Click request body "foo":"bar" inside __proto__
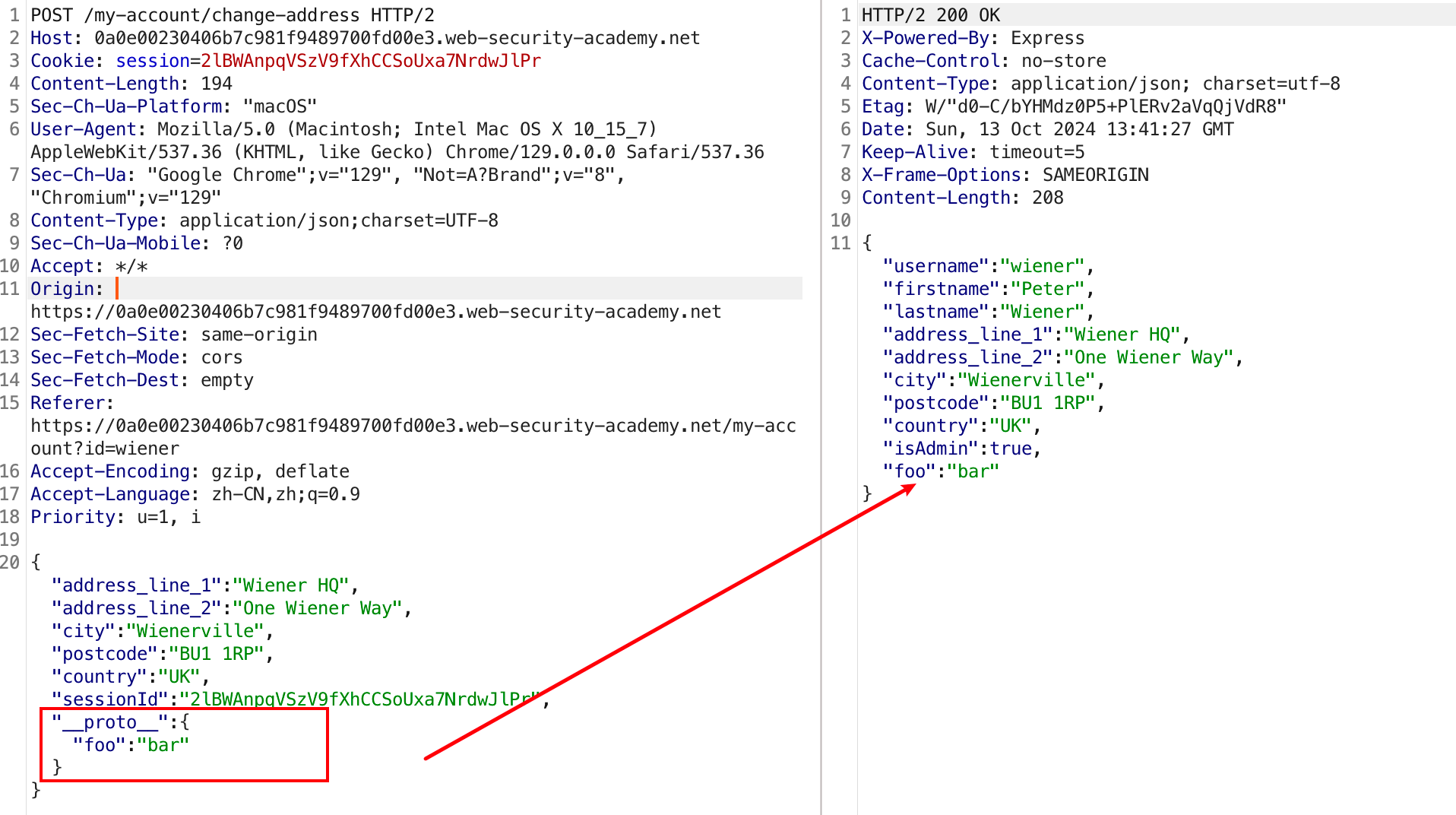1456x815 pixels. (131, 745)
